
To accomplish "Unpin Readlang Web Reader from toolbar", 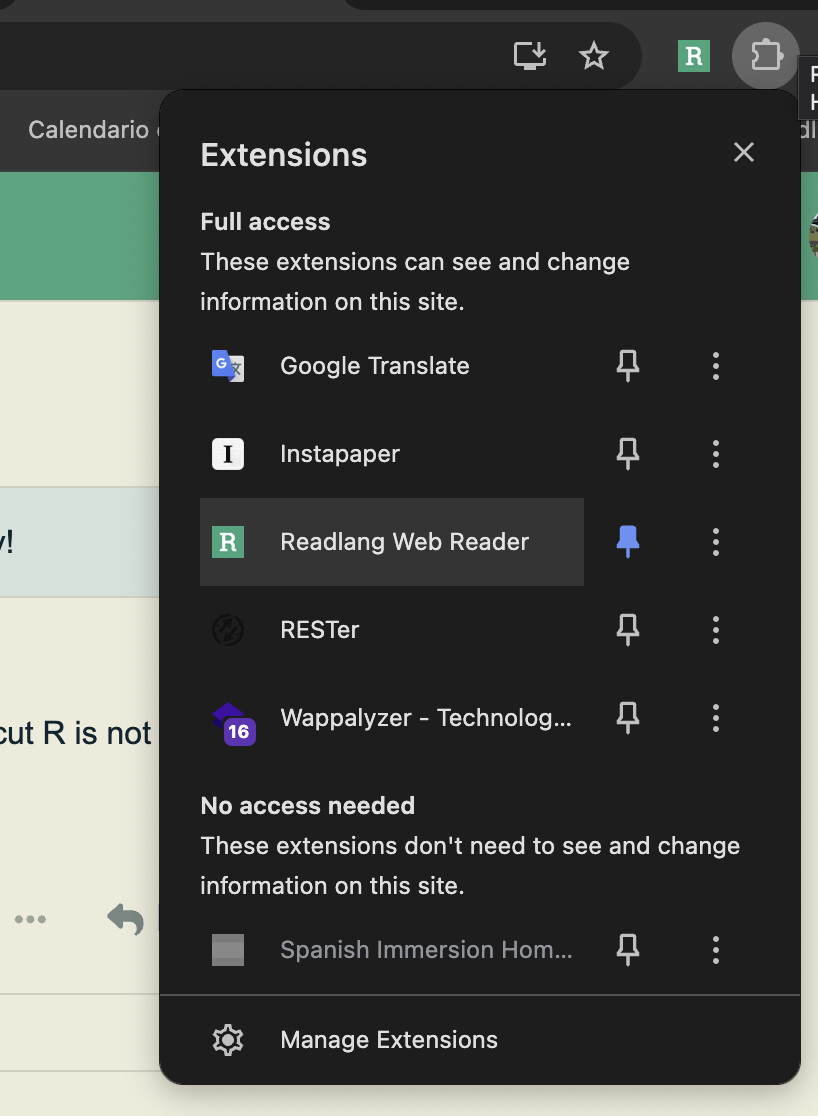I will 628,542.
